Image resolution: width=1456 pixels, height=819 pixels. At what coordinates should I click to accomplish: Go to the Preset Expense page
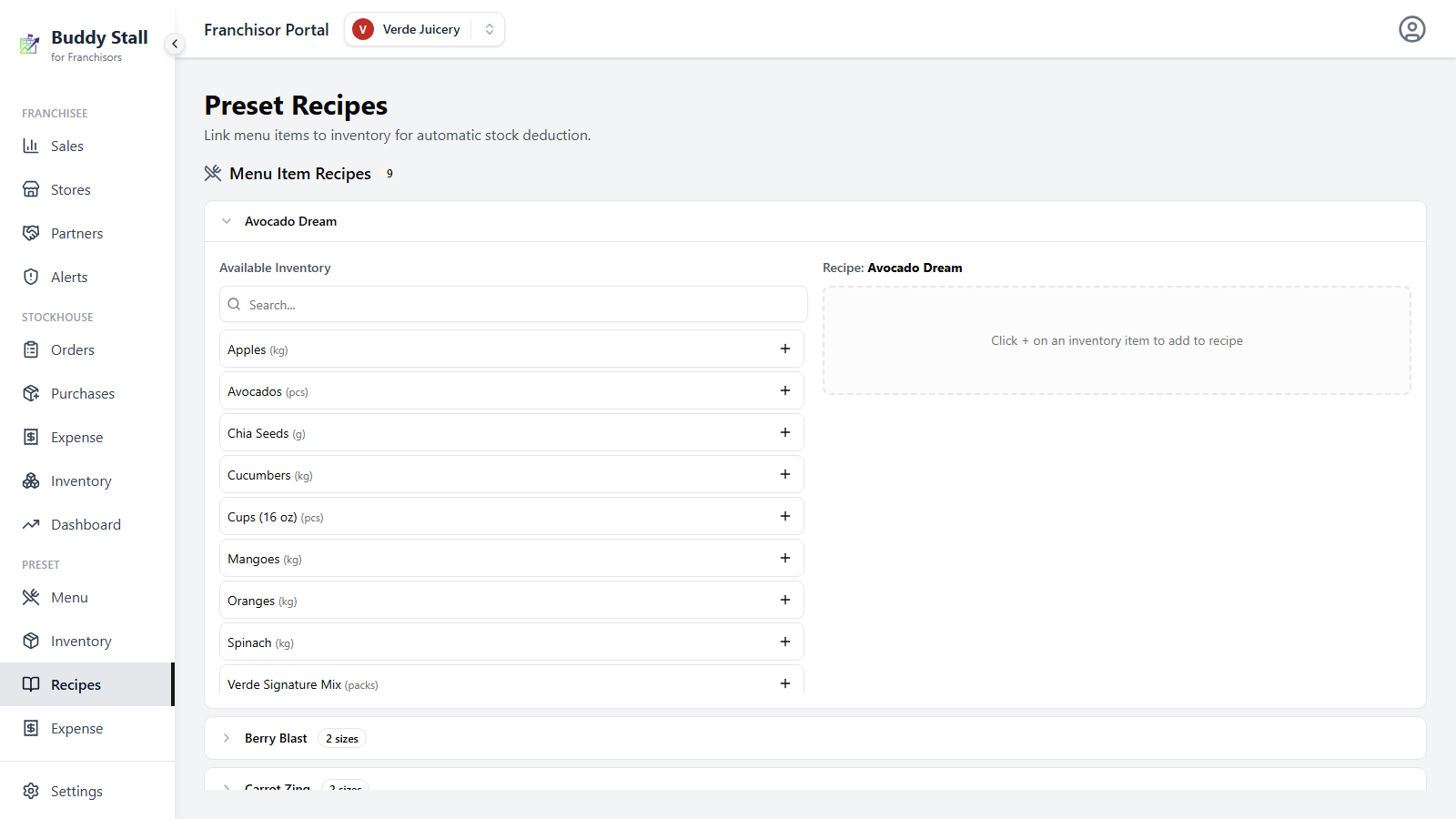click(x=87, y=728)
